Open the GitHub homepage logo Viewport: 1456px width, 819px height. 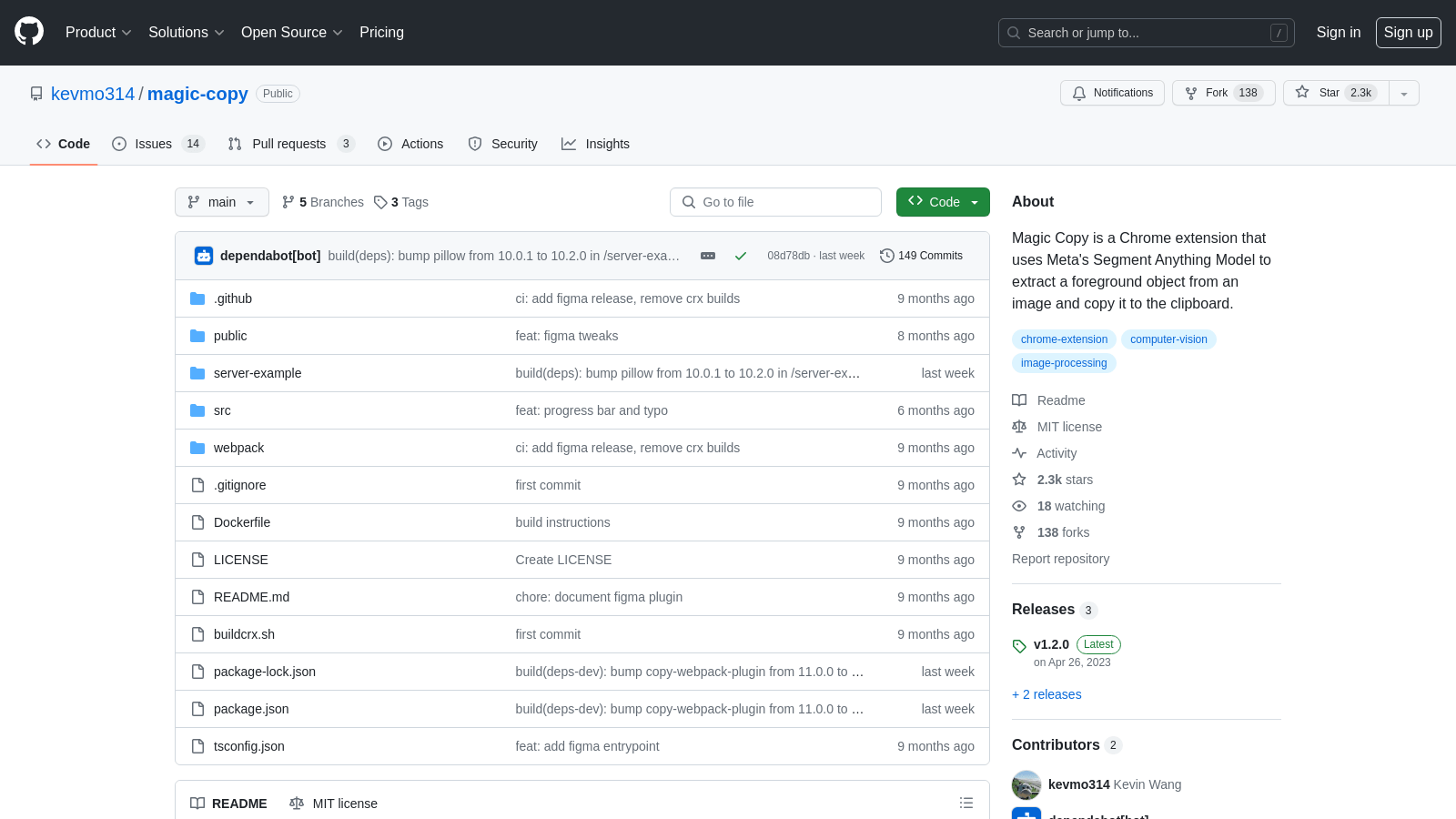[x=29, y=32]
